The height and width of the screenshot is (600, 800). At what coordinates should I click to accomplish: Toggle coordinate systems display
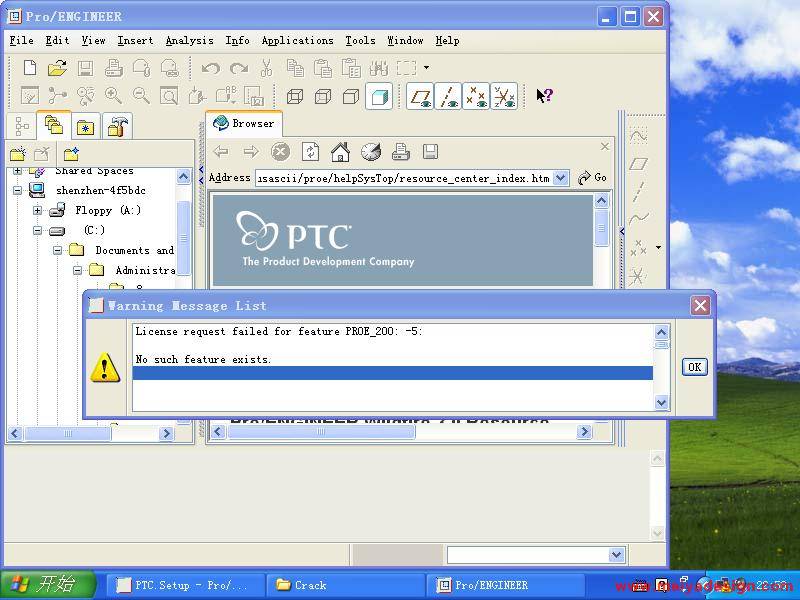coord(504,96)
